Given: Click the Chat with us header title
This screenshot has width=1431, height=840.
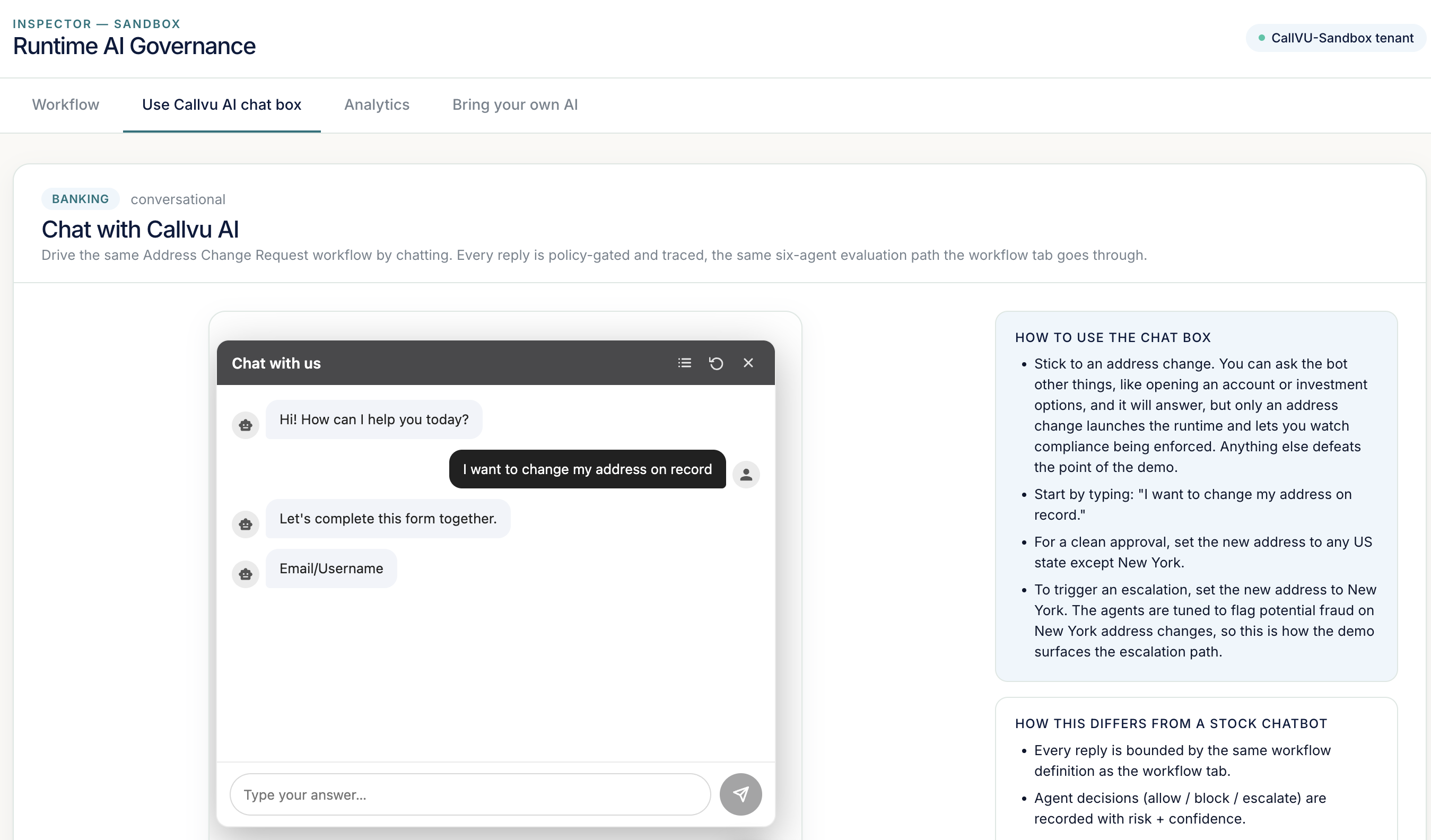Looking at the screenshot, I should [276, 363].
